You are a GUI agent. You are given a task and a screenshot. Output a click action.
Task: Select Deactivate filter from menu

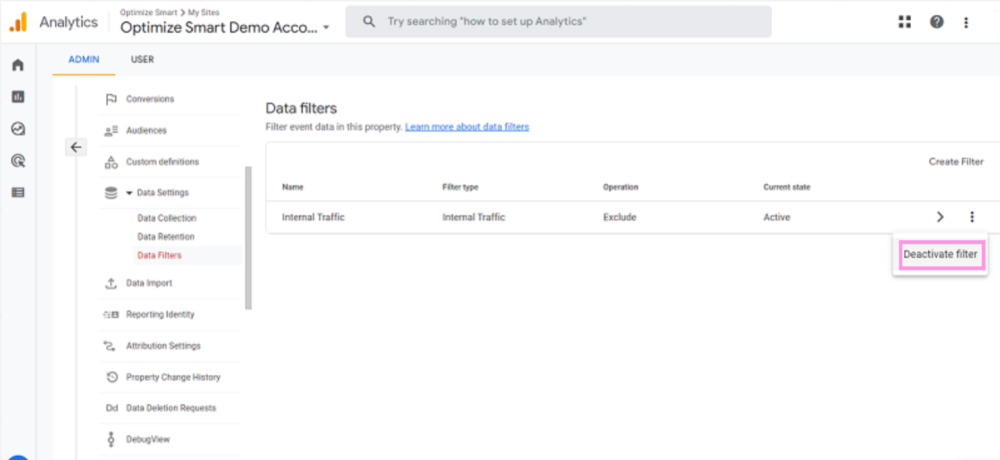[940, 255]
